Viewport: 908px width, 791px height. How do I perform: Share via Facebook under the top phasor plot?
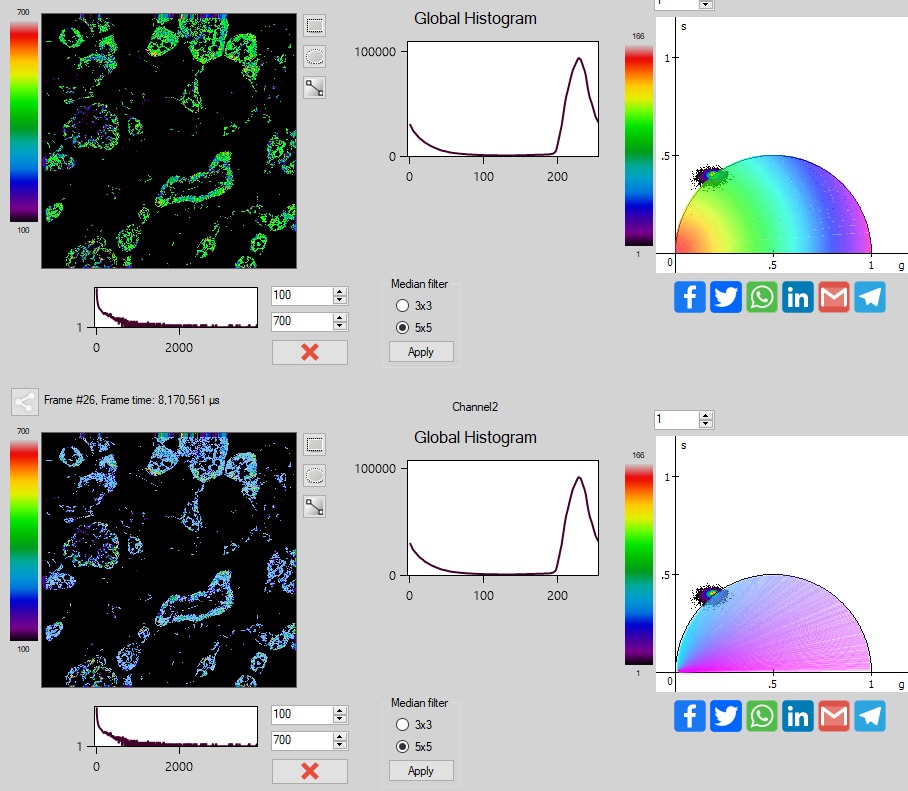click(690, 297)
